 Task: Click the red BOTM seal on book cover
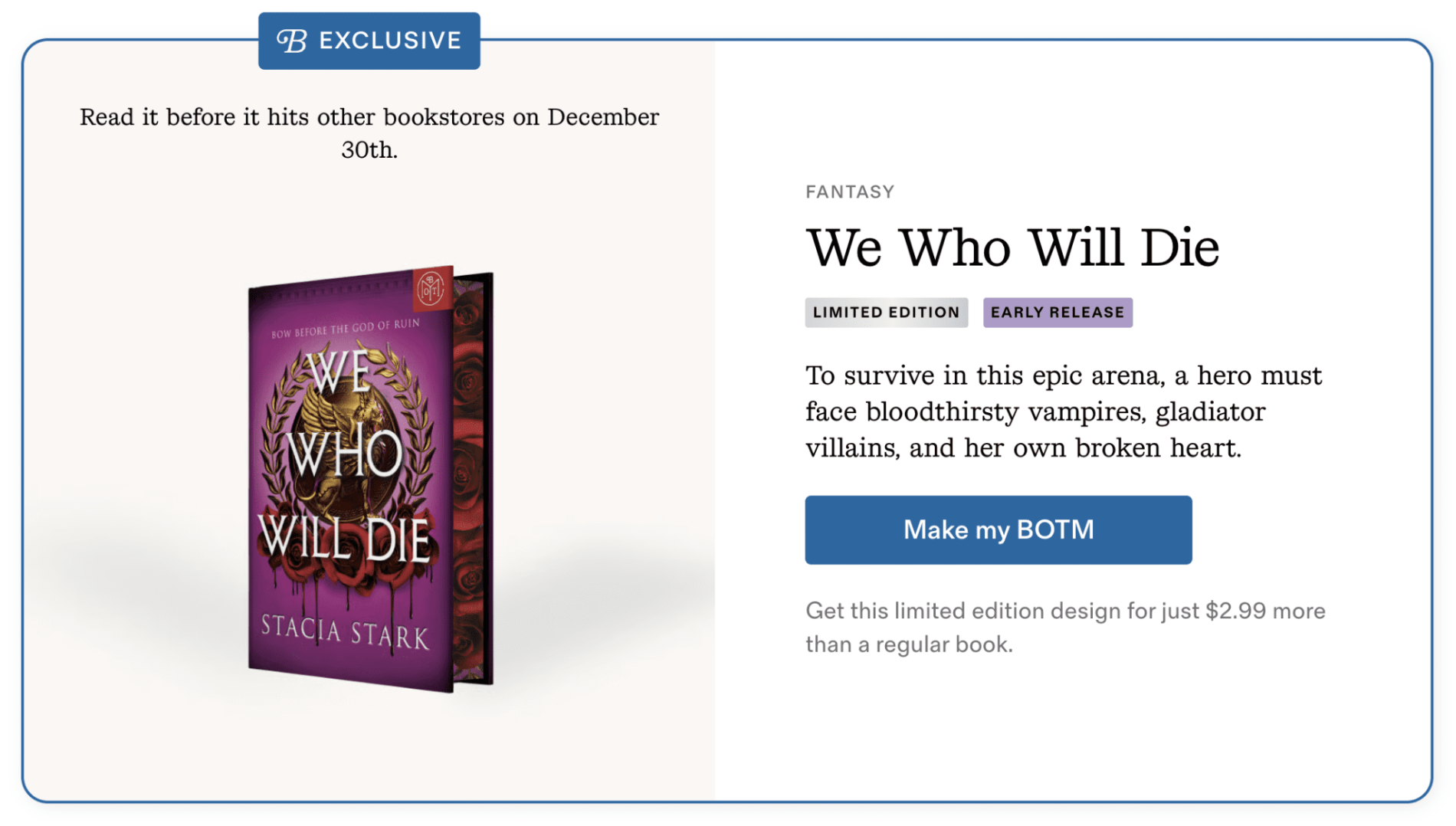point(431,289)
